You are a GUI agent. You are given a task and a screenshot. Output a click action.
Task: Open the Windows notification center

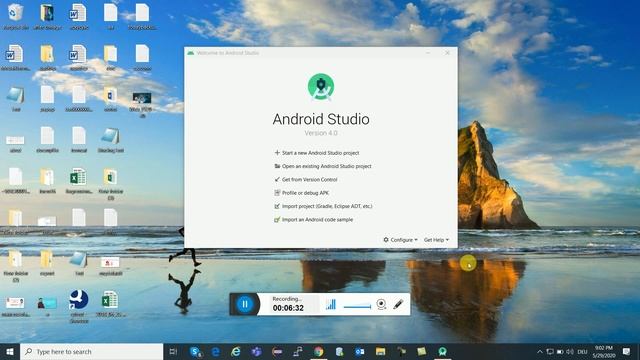tap(627, 351)
